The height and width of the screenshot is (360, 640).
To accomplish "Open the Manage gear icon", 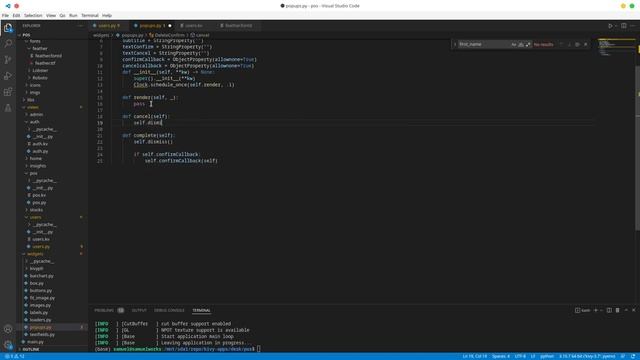I will (8, 345).
